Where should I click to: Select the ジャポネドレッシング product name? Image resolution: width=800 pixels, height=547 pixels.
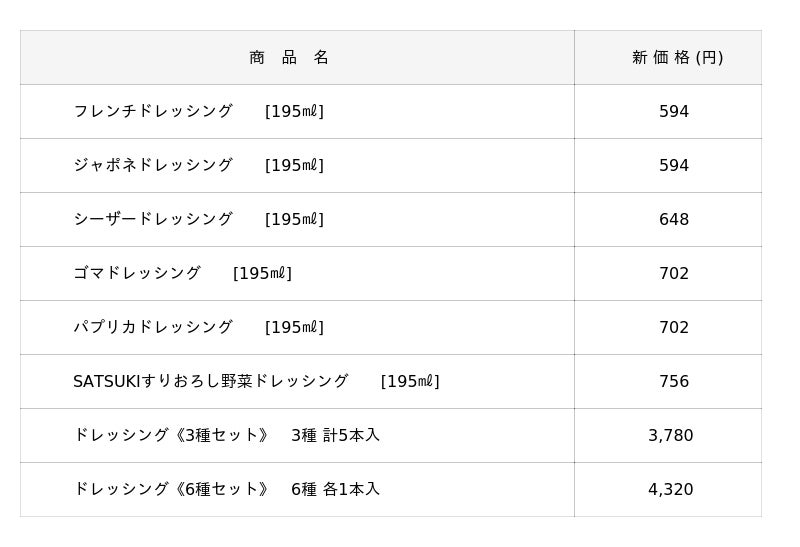click(x=153, y=166)
